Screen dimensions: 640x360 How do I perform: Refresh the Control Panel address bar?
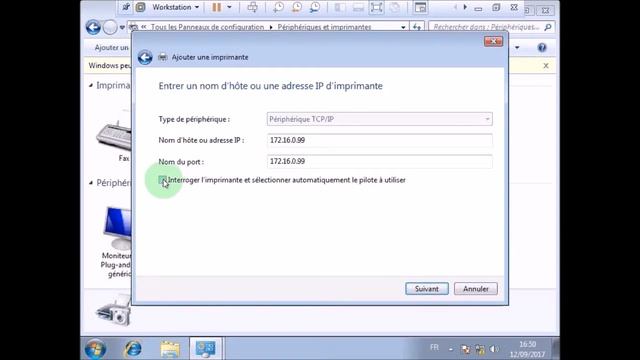click(416, 27)
